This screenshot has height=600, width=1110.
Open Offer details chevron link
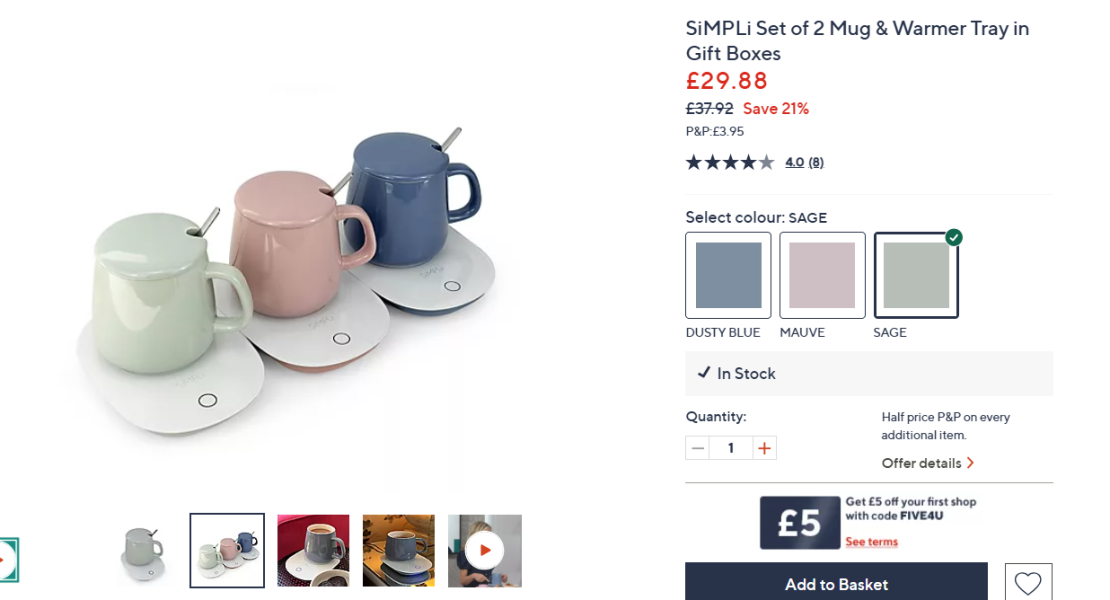(x=928, y=463)
